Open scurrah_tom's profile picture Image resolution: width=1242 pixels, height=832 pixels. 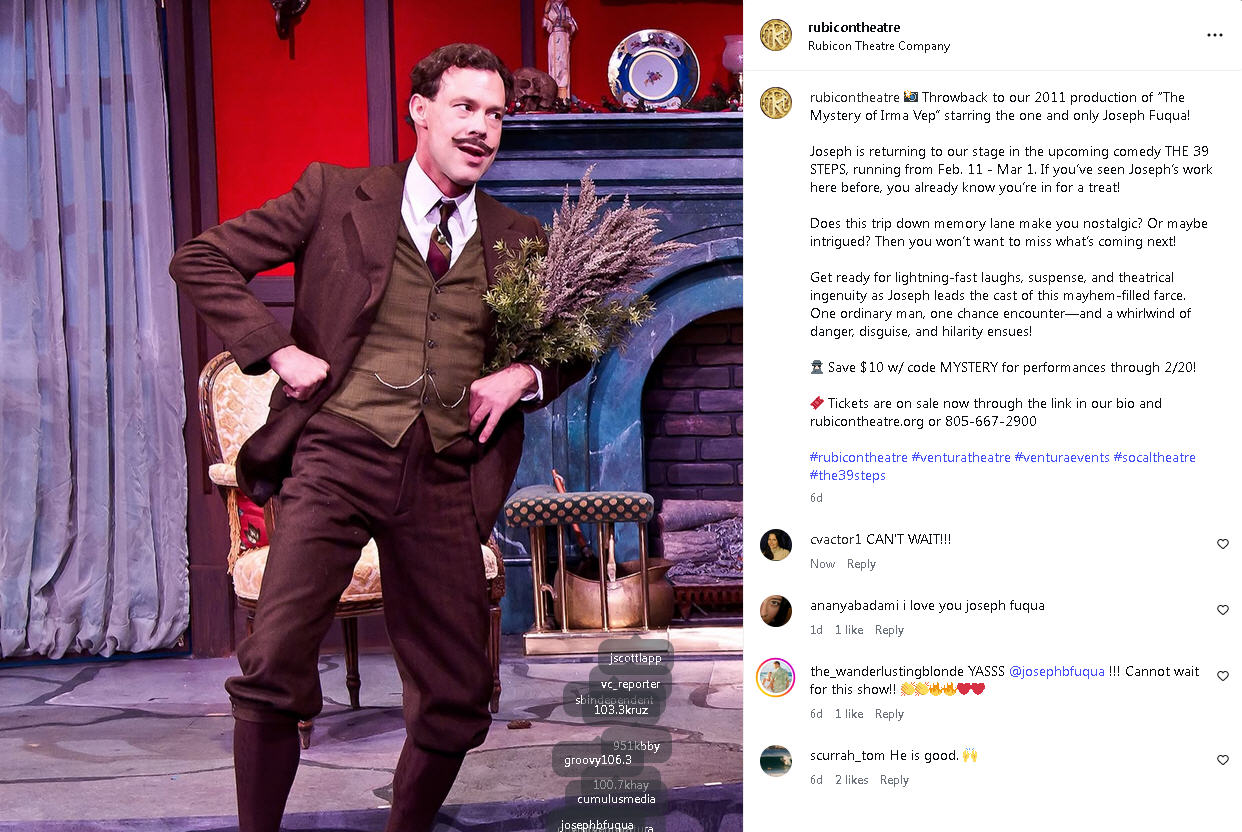(776, 761)
